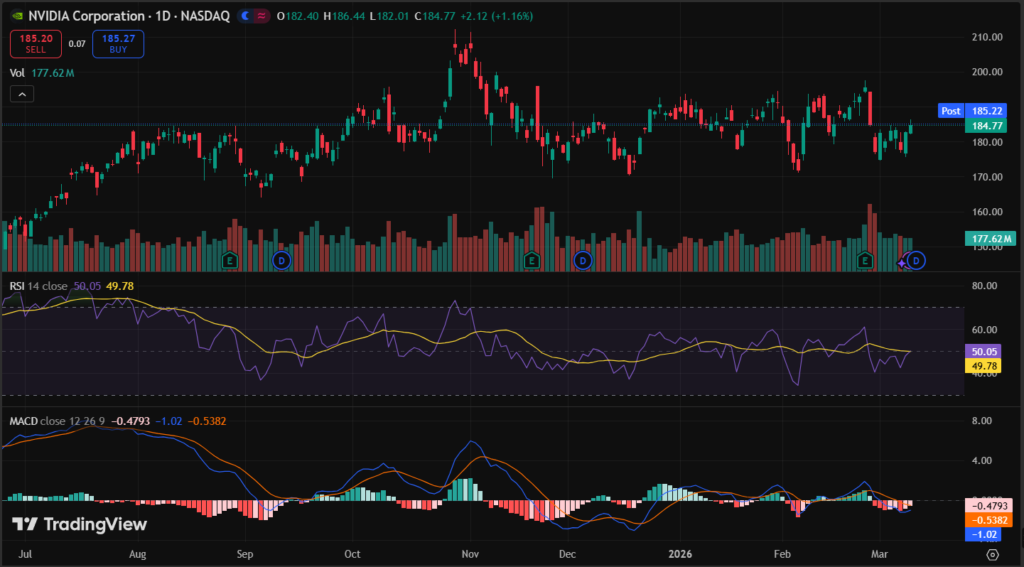Open the dividend marker in early September
The height and width of the screenshot is (567, 1024).
281,260
